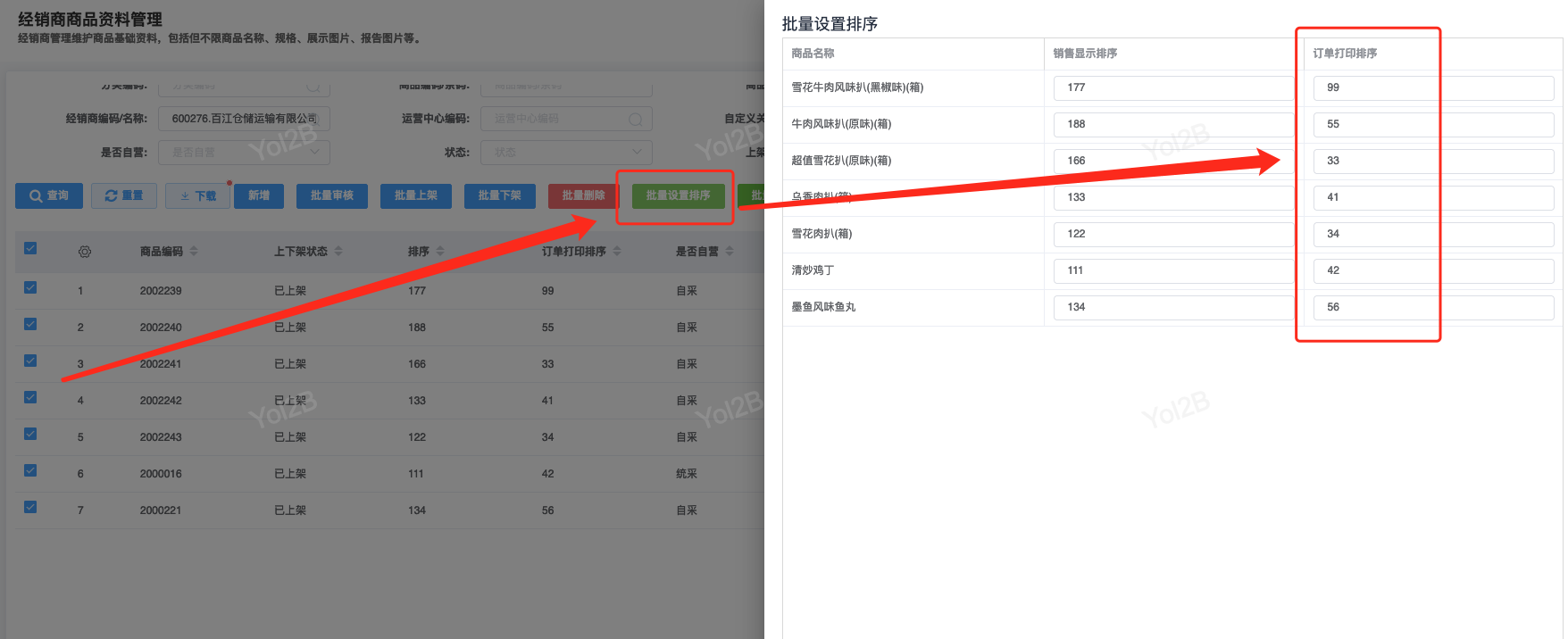Edit 销售显示排序 input showing 122
The height and width of the screenshot is (639, 1568).
pyautogui.click(x=1173, y=234)
